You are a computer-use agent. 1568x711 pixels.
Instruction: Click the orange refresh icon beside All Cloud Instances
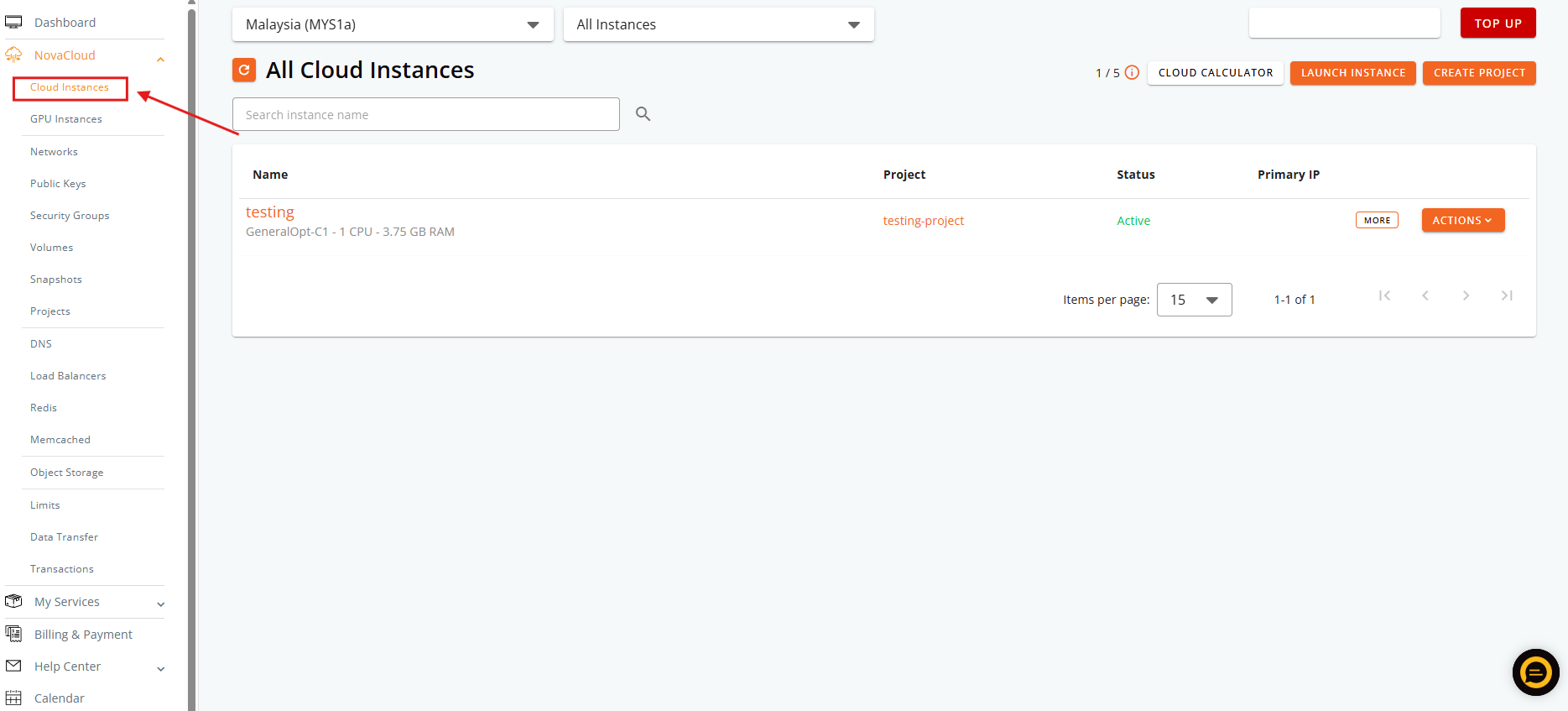click(244, 70)
